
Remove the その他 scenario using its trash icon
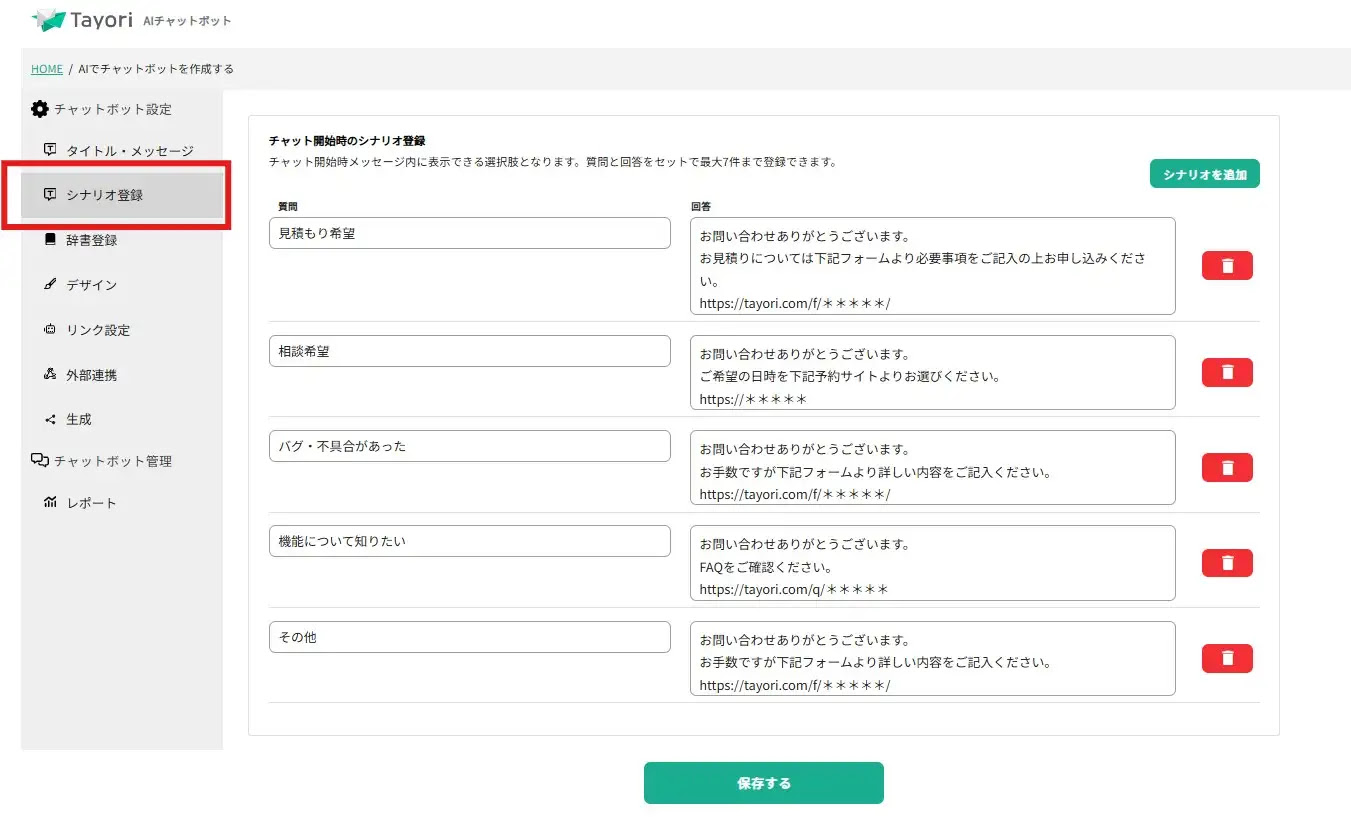coord(1227,658)
